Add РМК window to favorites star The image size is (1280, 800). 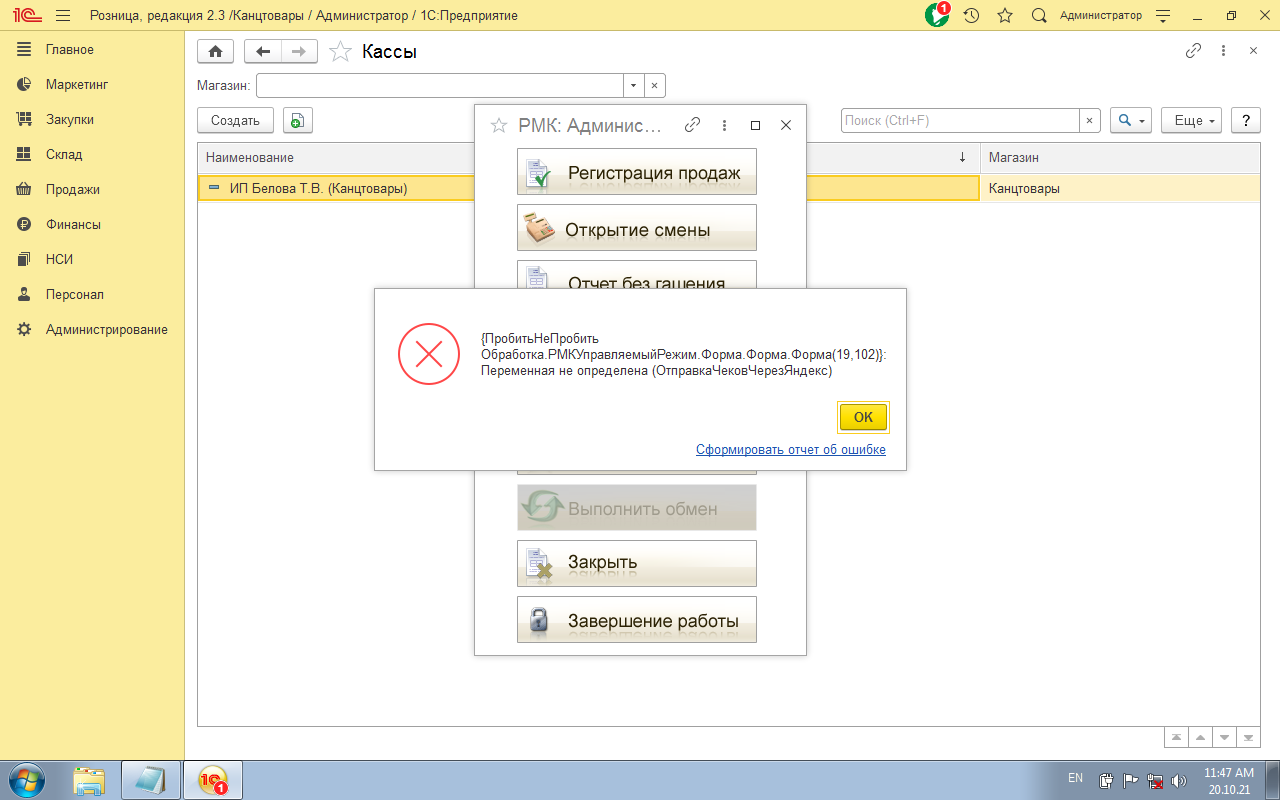[x=499, y=125]
